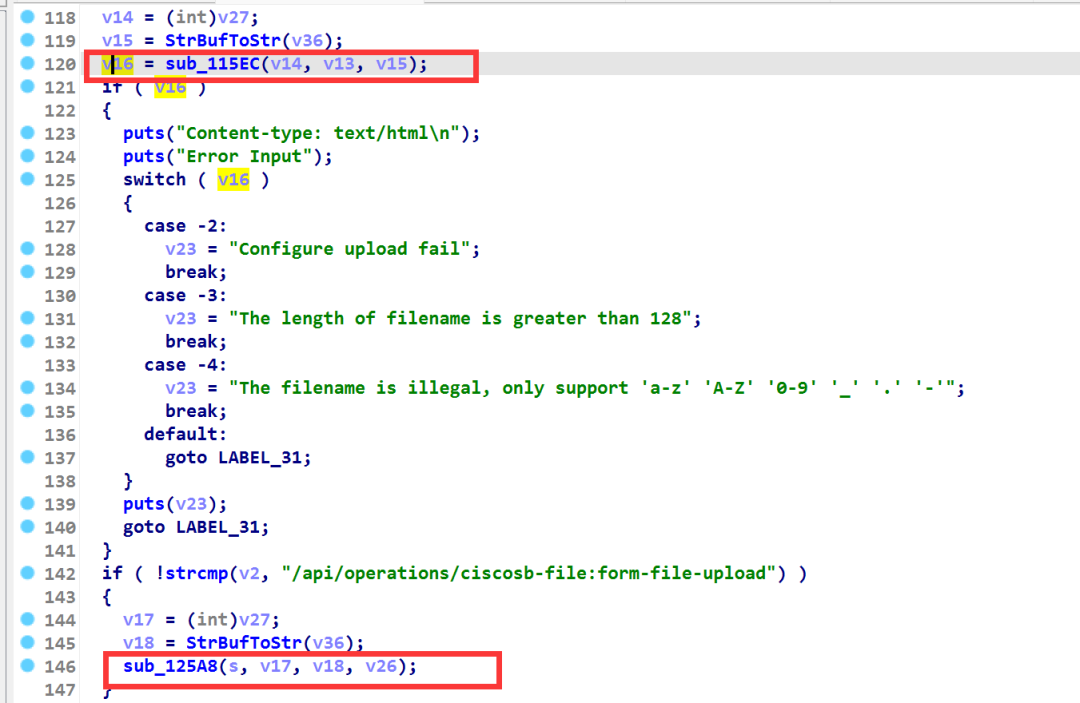Toggle breakpoint dot on line 119

coord(27,39)
